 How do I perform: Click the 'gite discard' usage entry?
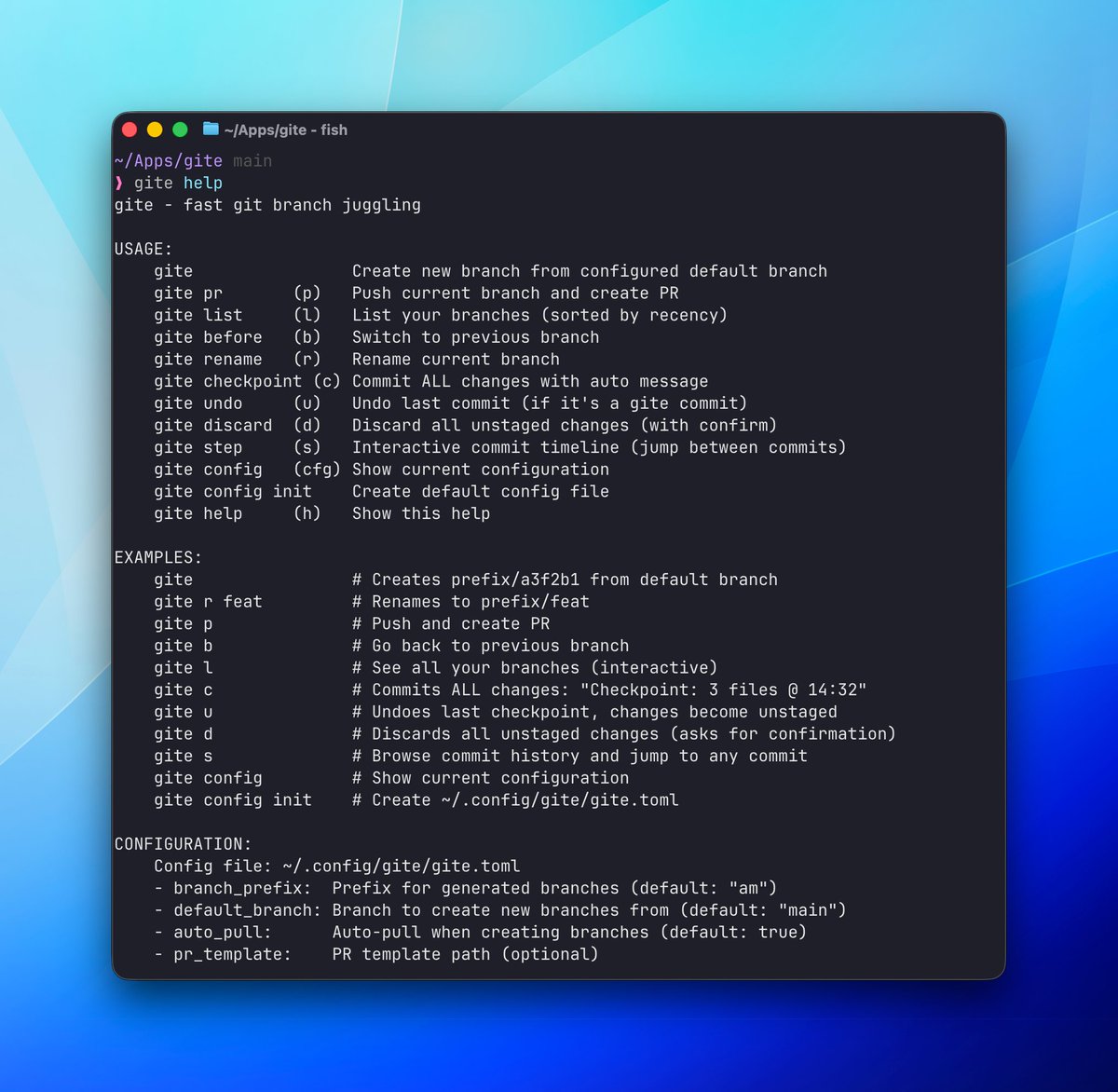click(x=213, y=426)
